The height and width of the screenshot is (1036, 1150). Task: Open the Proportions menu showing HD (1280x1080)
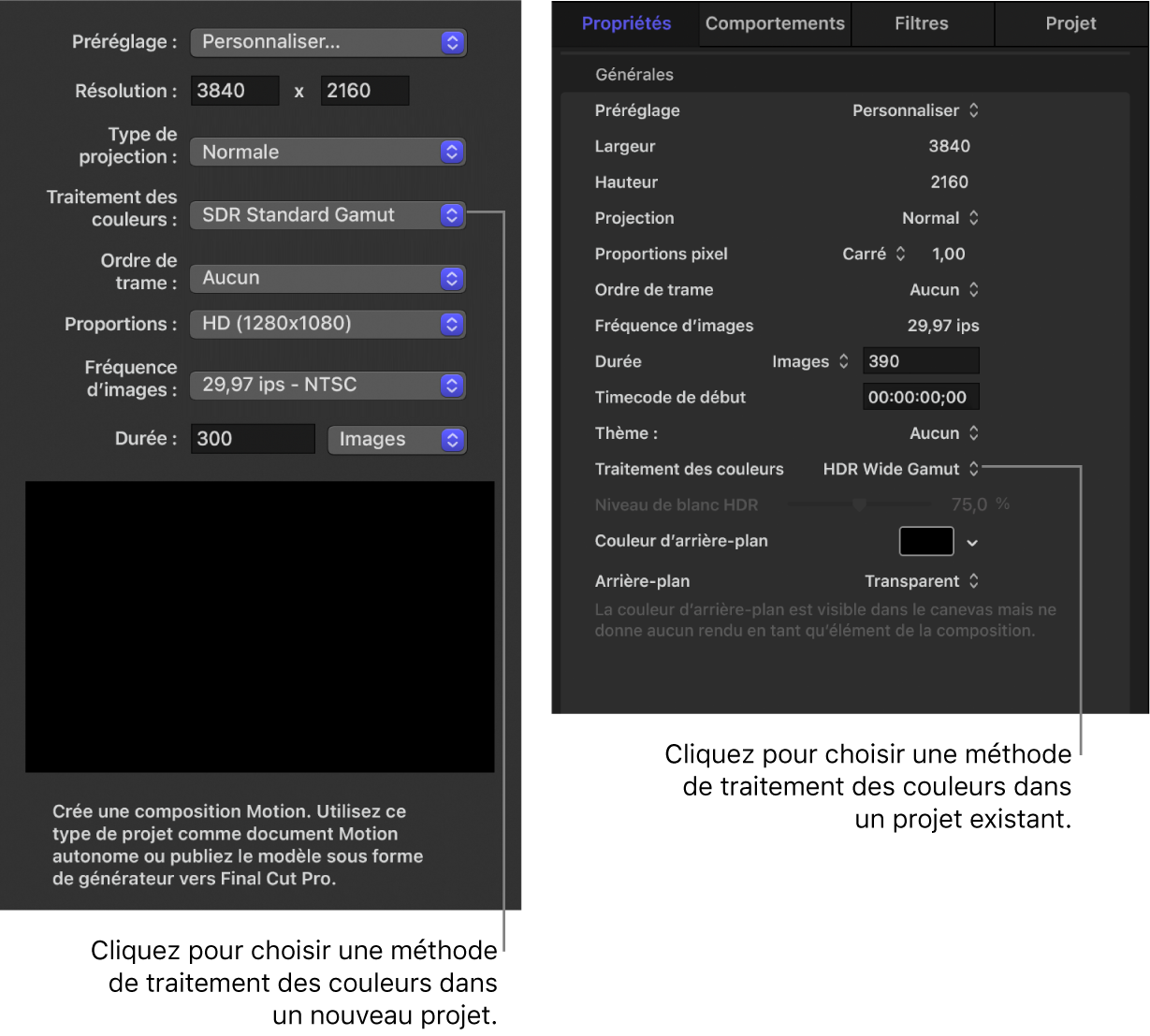pos(328,324)
